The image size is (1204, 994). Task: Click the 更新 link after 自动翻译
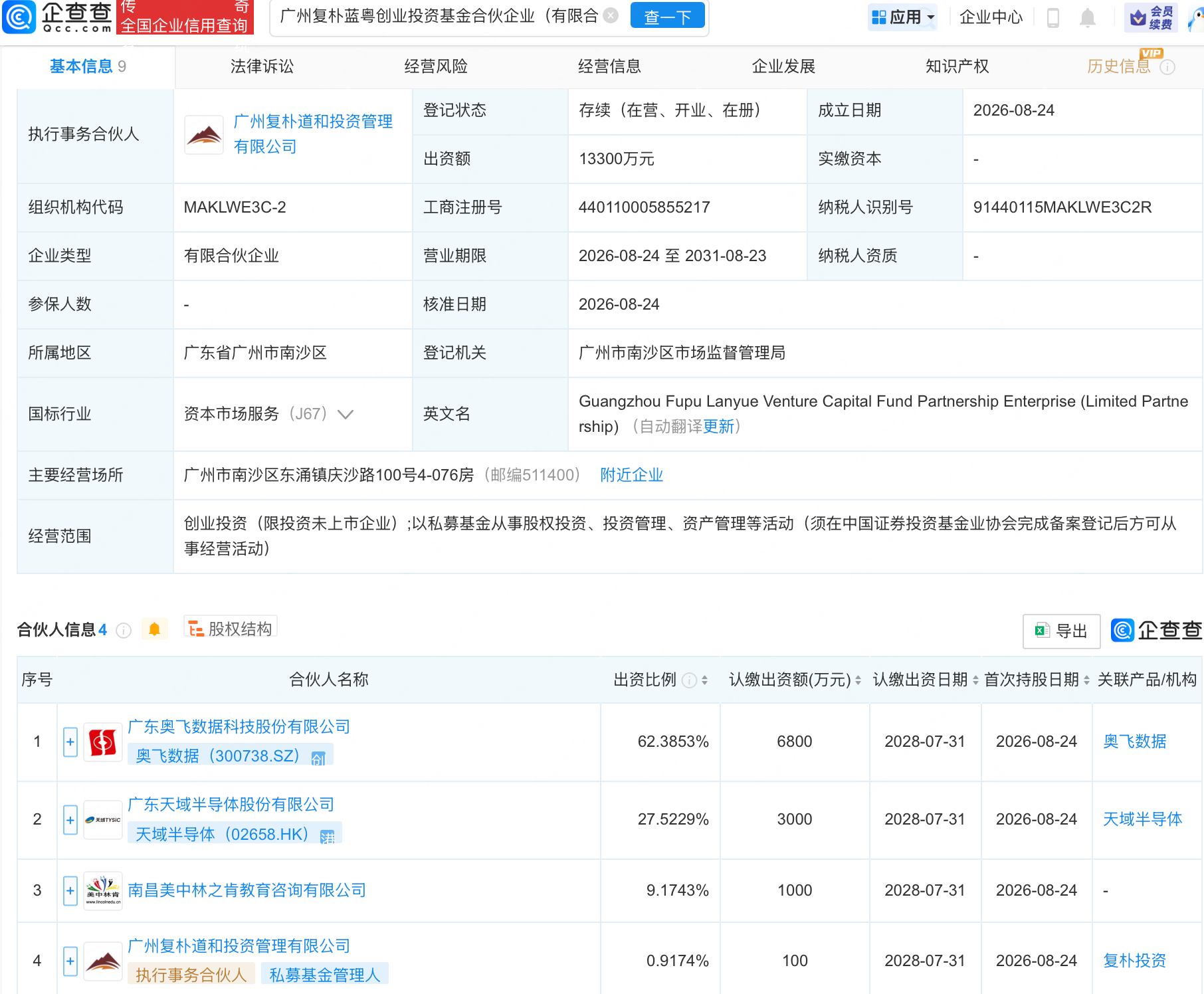point(718,427)
